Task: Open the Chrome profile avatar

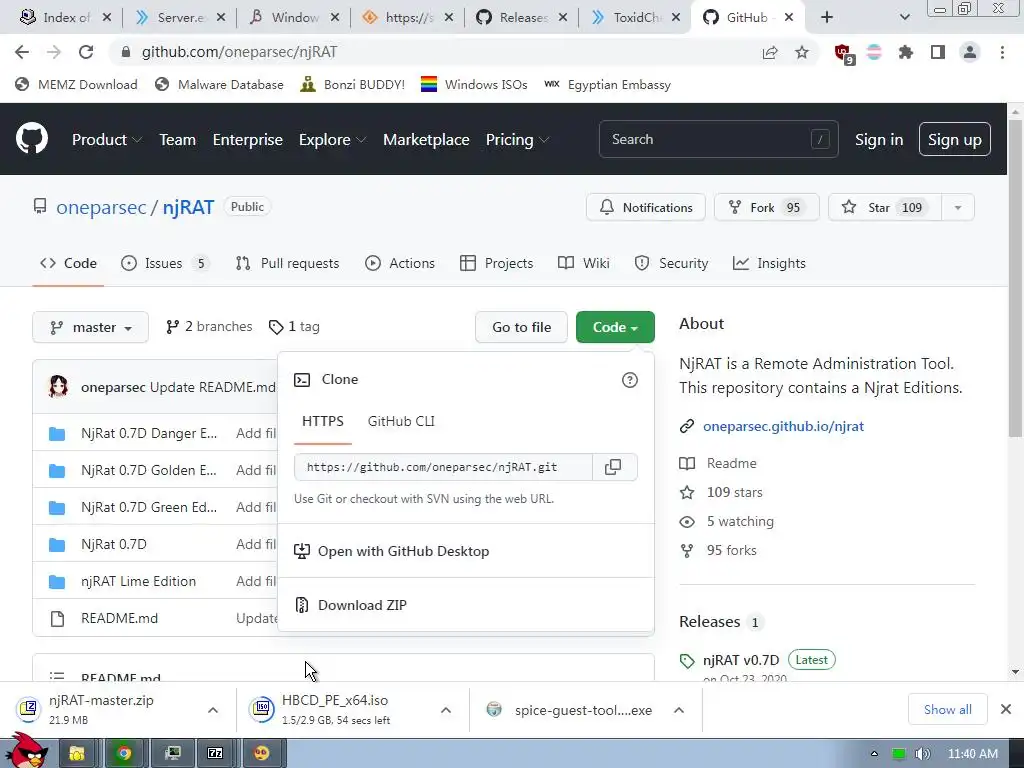Action: 970,52
